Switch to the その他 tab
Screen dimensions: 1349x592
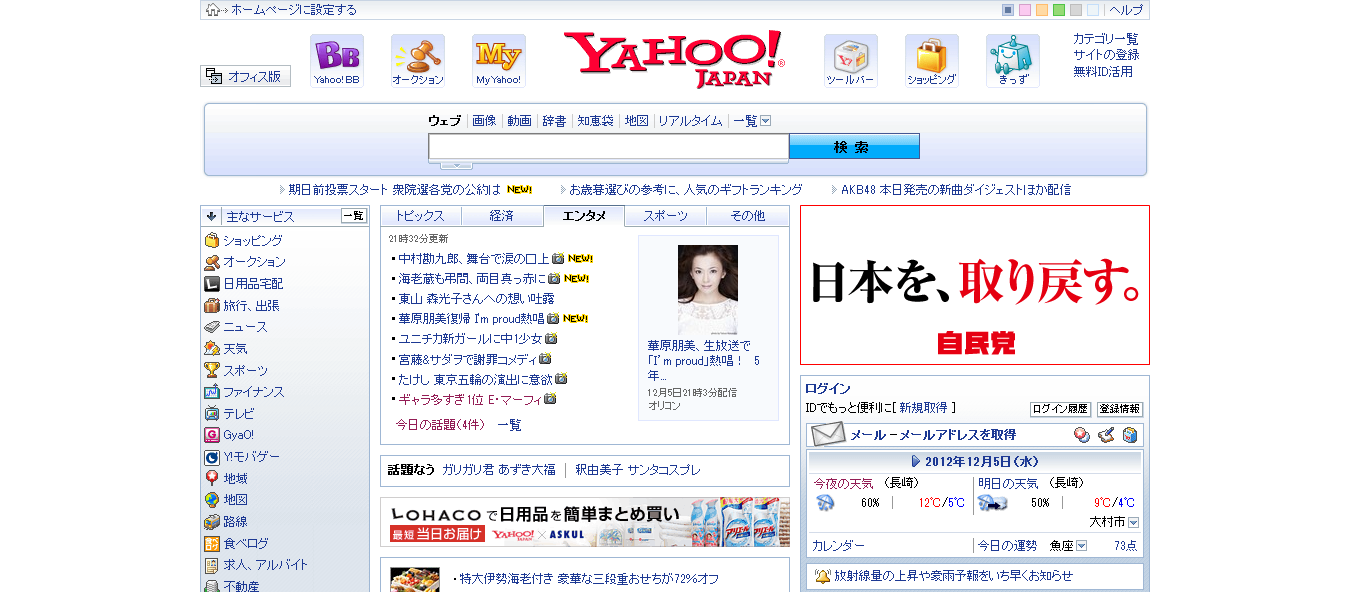[747, 216]
